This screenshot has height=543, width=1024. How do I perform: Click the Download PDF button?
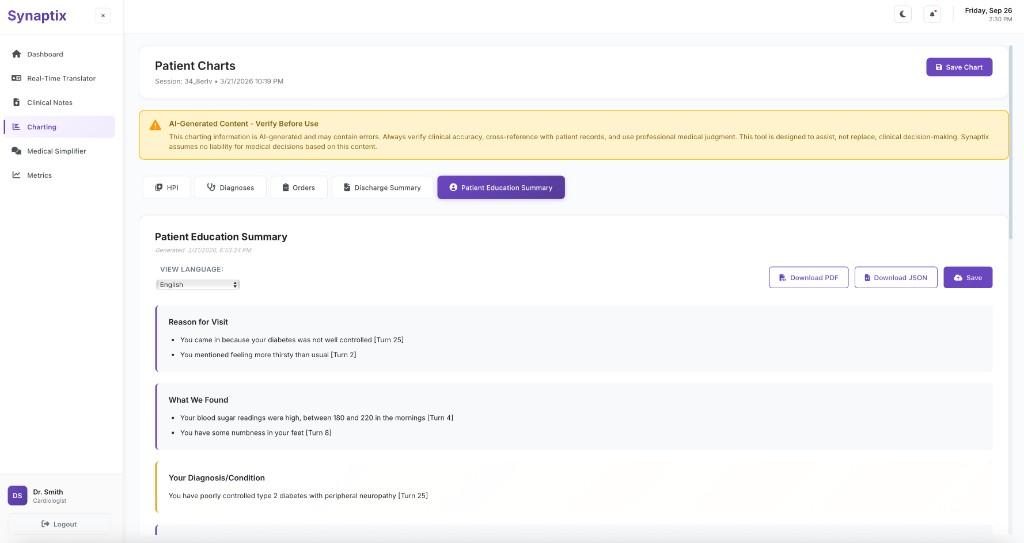(x=808, y=277)
